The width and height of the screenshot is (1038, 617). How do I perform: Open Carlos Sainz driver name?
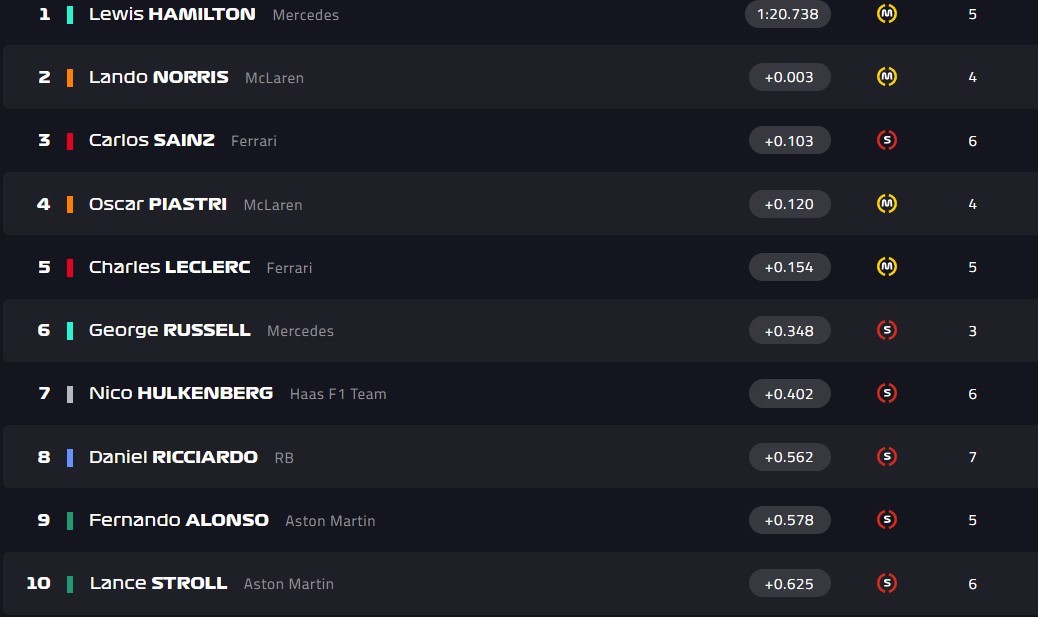(x=151, y=140)
